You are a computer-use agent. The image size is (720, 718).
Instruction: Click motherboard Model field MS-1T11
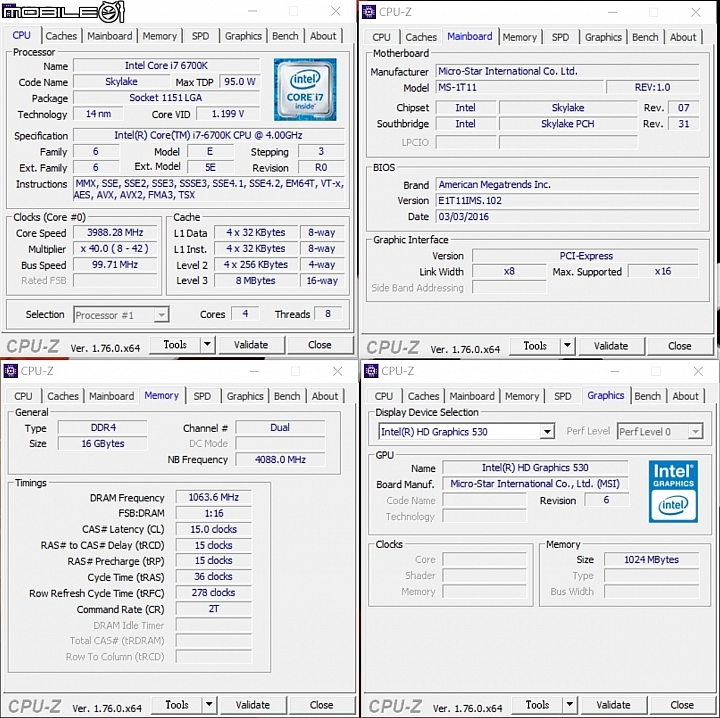pos(519,87)
